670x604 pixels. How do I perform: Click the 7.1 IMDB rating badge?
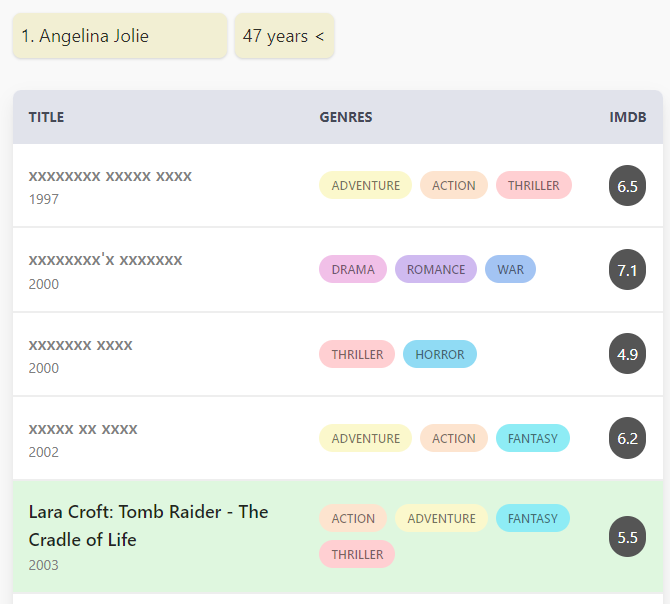[627, 270]
